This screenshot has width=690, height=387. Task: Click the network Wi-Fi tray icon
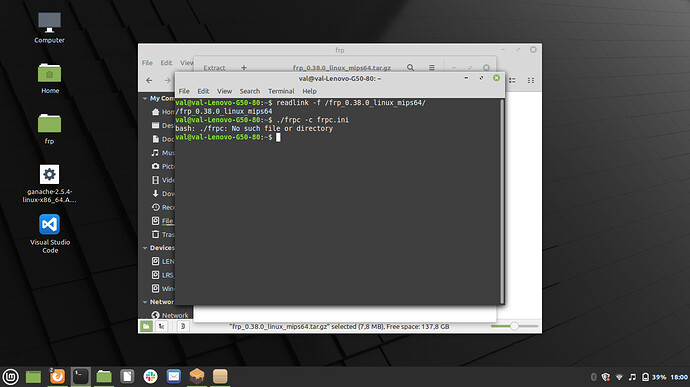click(x=619, y=377)
